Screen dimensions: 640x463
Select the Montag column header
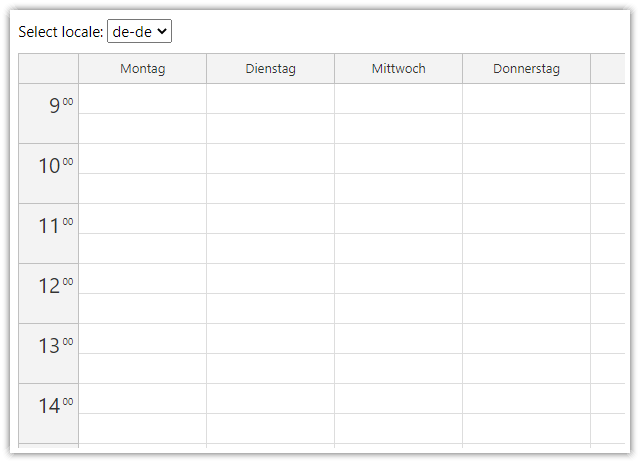coord(142,69)
